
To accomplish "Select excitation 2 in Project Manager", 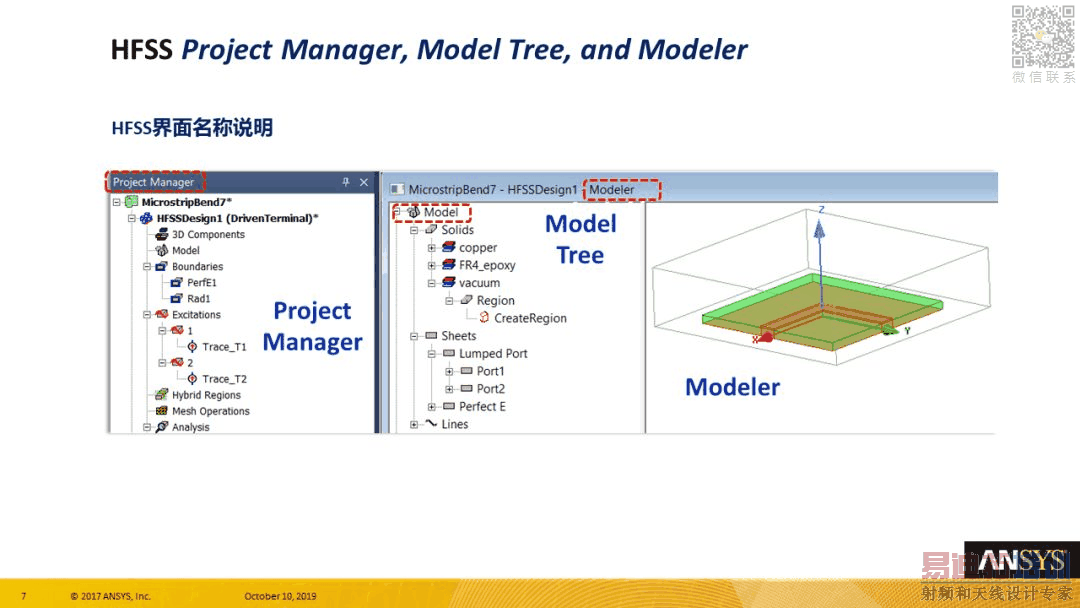I will (190, 363).
